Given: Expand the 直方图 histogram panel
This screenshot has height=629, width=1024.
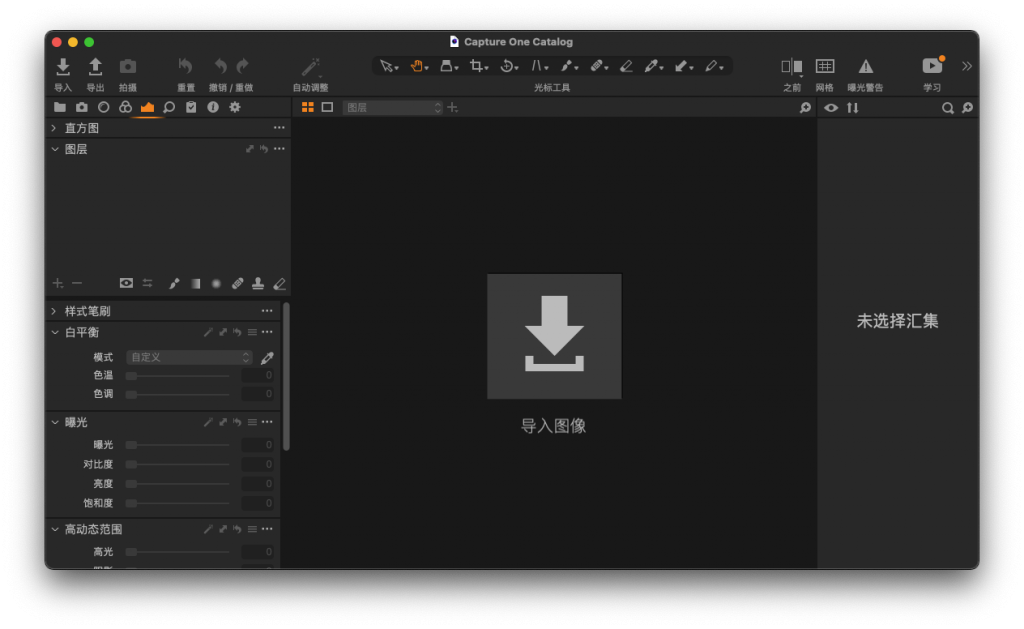Looking at the screenshot, I should (x=54, y=128).
